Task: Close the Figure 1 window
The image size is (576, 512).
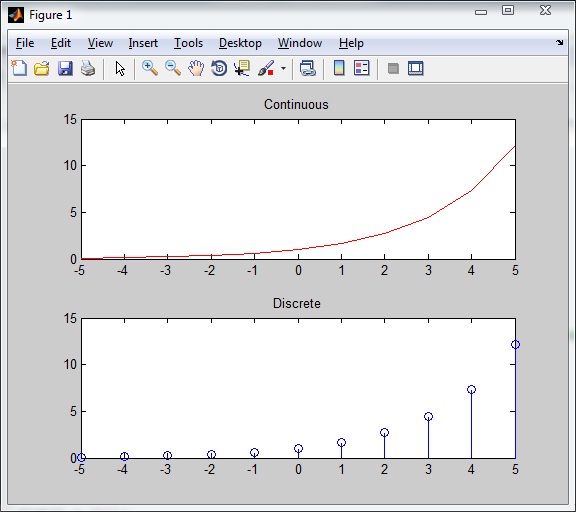Action: [546, 10]
